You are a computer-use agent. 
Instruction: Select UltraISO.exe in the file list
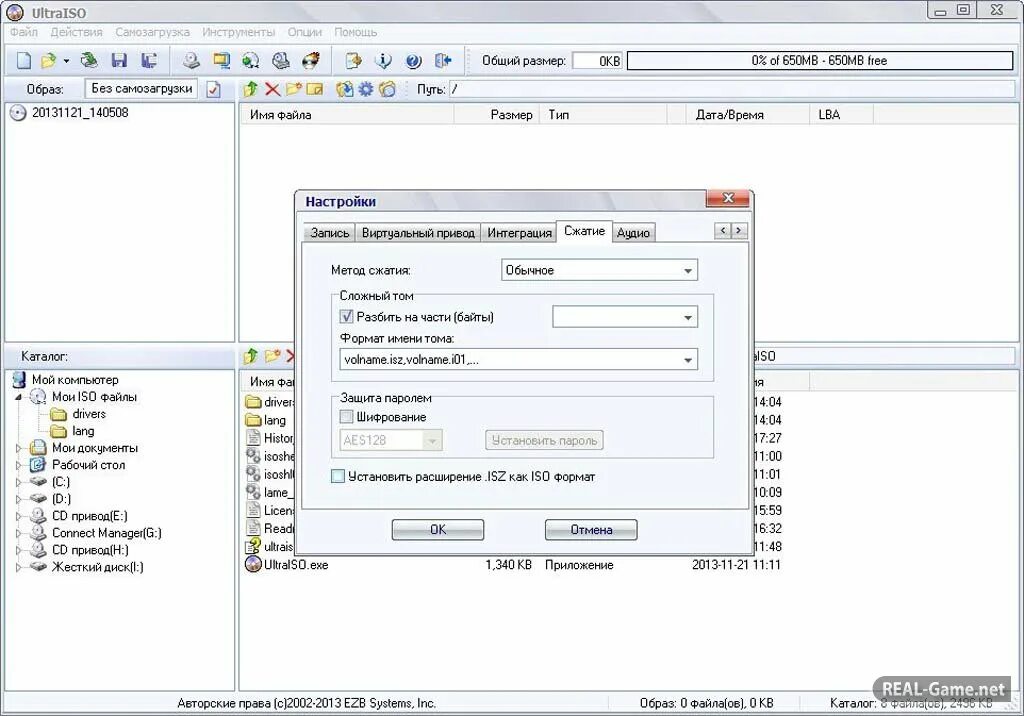click(295, 564)
